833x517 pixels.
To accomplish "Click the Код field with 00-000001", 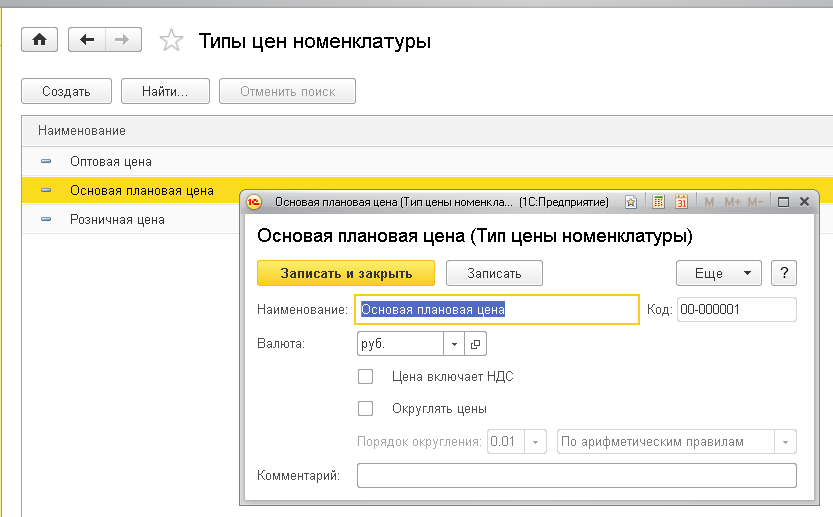I will tap(736, 310).
